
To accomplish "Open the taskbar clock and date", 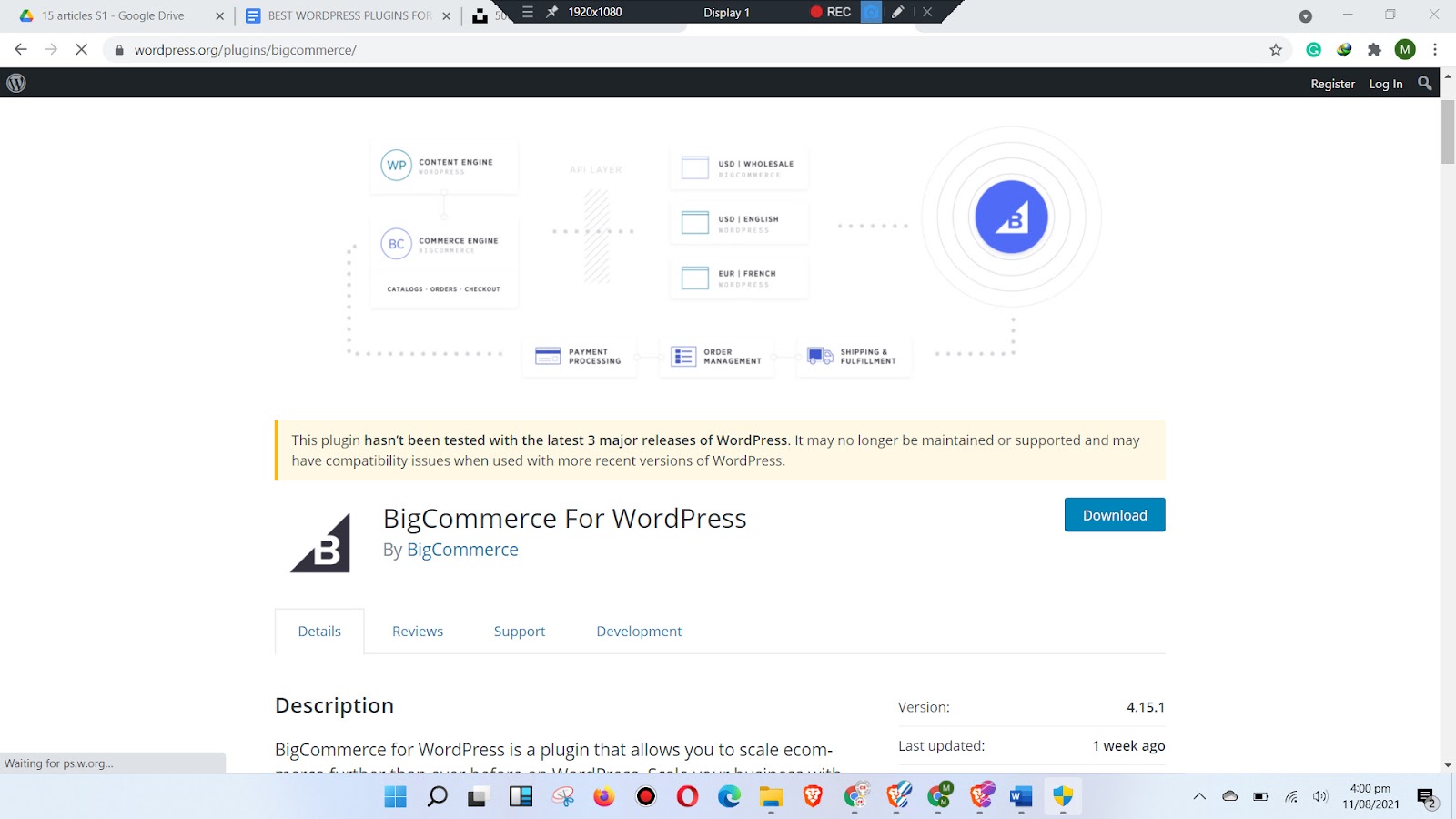I will click(x=1370, y=796).
